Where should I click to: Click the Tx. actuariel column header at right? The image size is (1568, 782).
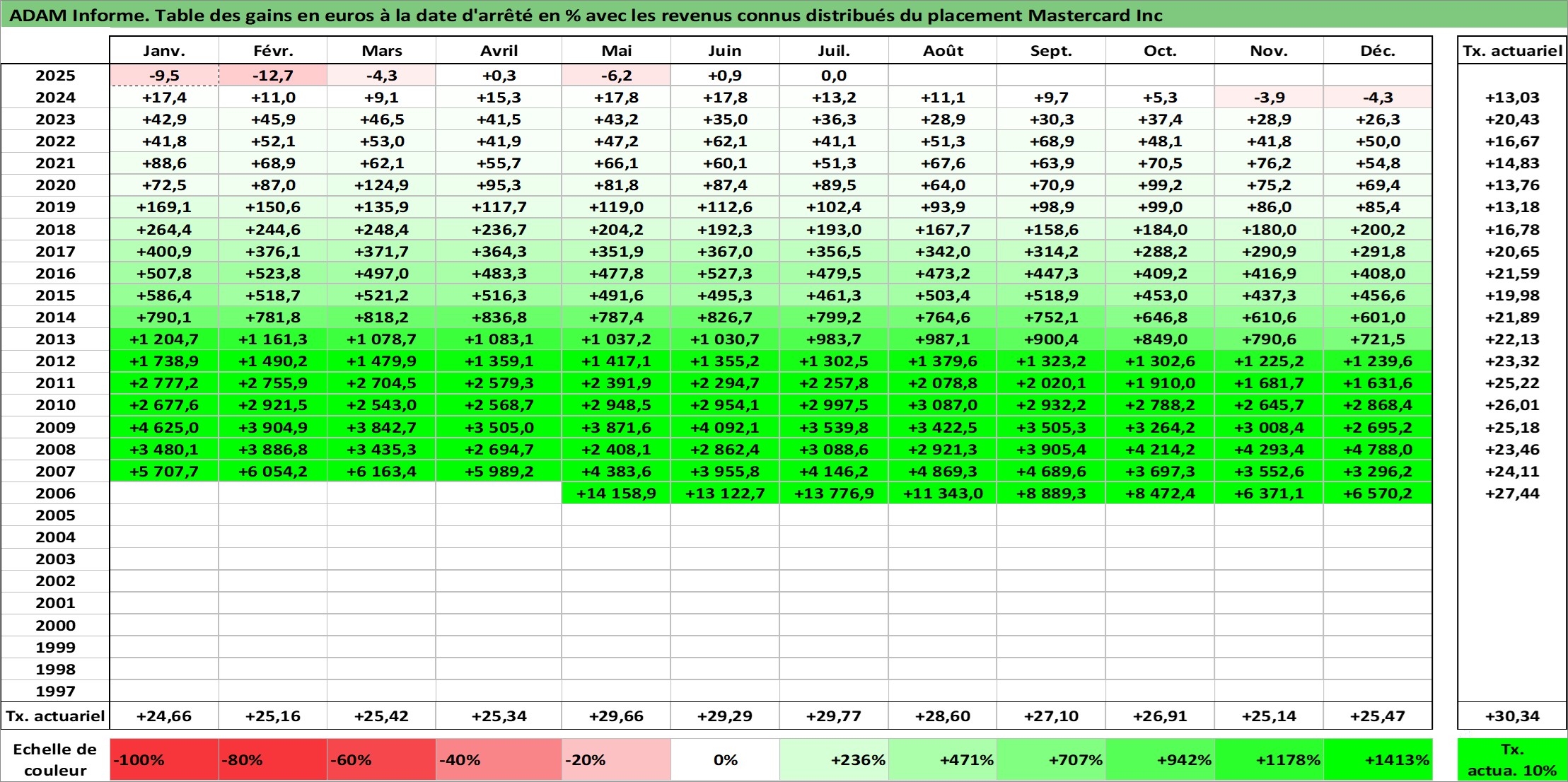1512,50
